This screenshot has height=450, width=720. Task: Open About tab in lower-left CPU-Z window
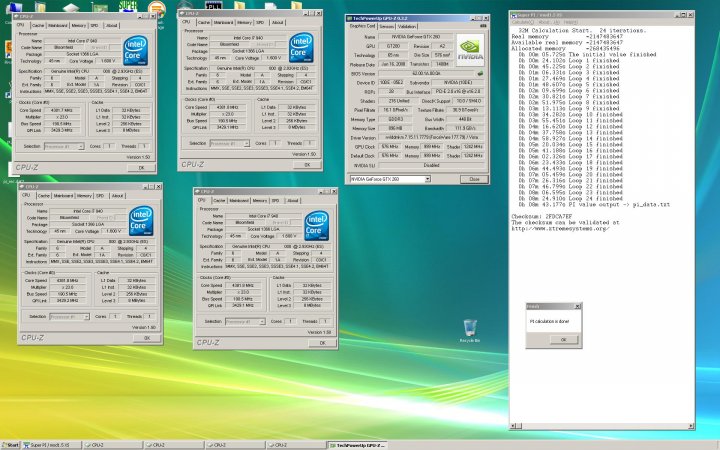(117, 196)
